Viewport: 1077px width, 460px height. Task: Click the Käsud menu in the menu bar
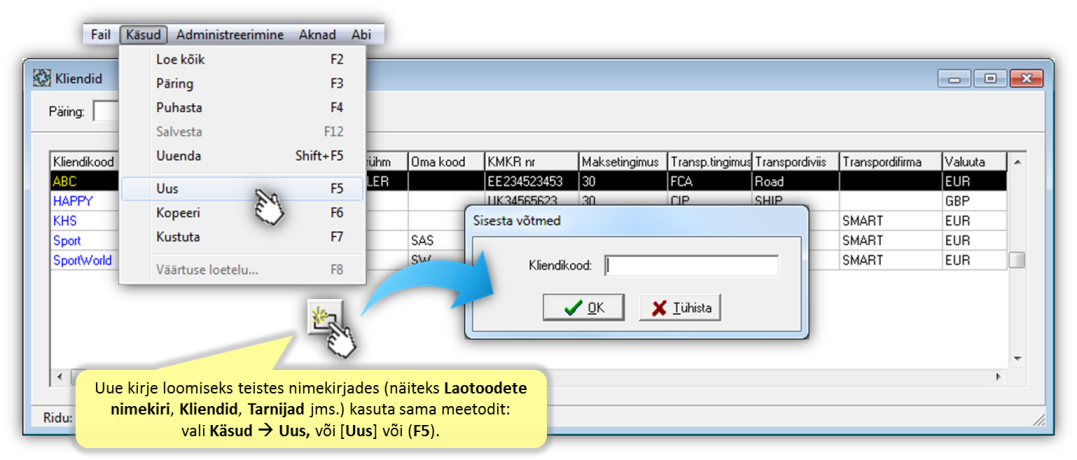click(x=143, y=34)
